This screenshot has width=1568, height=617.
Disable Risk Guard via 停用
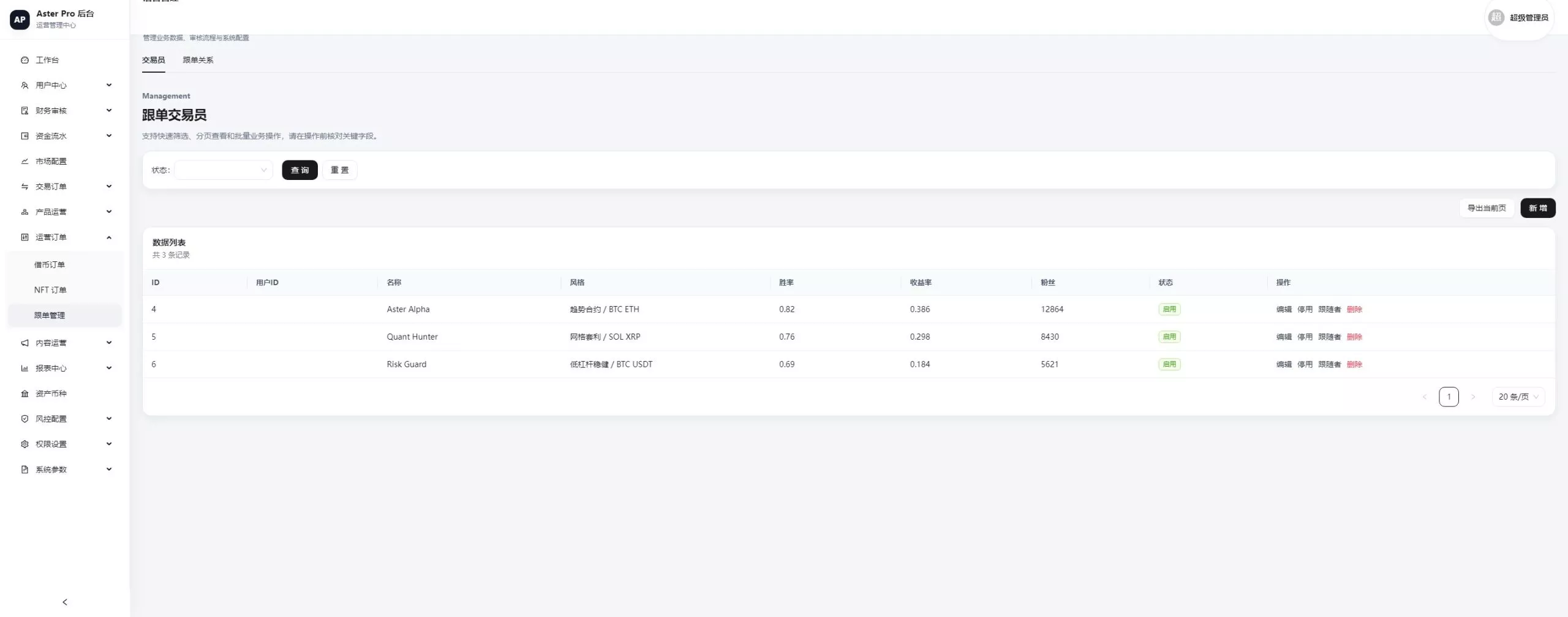tap(1305, 364)
